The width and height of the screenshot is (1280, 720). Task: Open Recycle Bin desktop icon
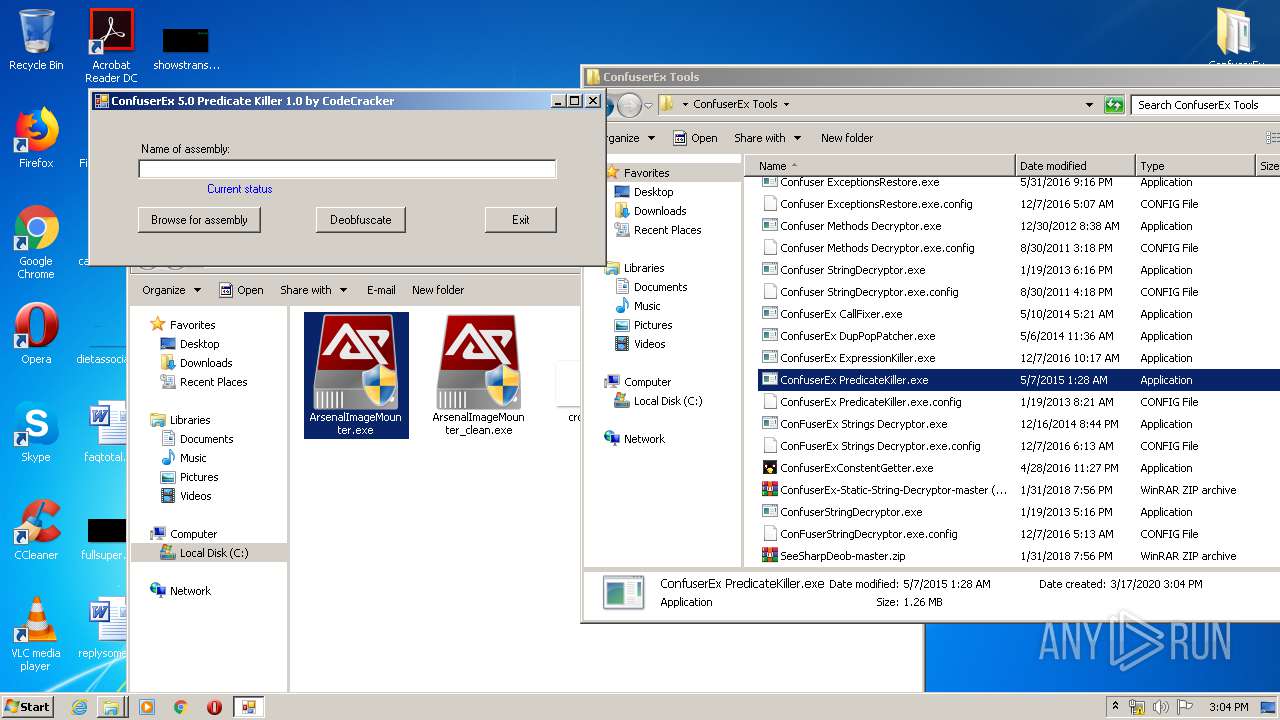[36, 40]
